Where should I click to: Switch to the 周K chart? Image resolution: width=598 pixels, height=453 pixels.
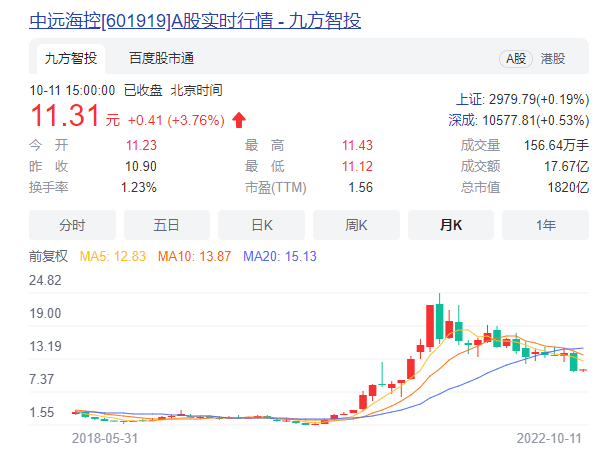356,225
